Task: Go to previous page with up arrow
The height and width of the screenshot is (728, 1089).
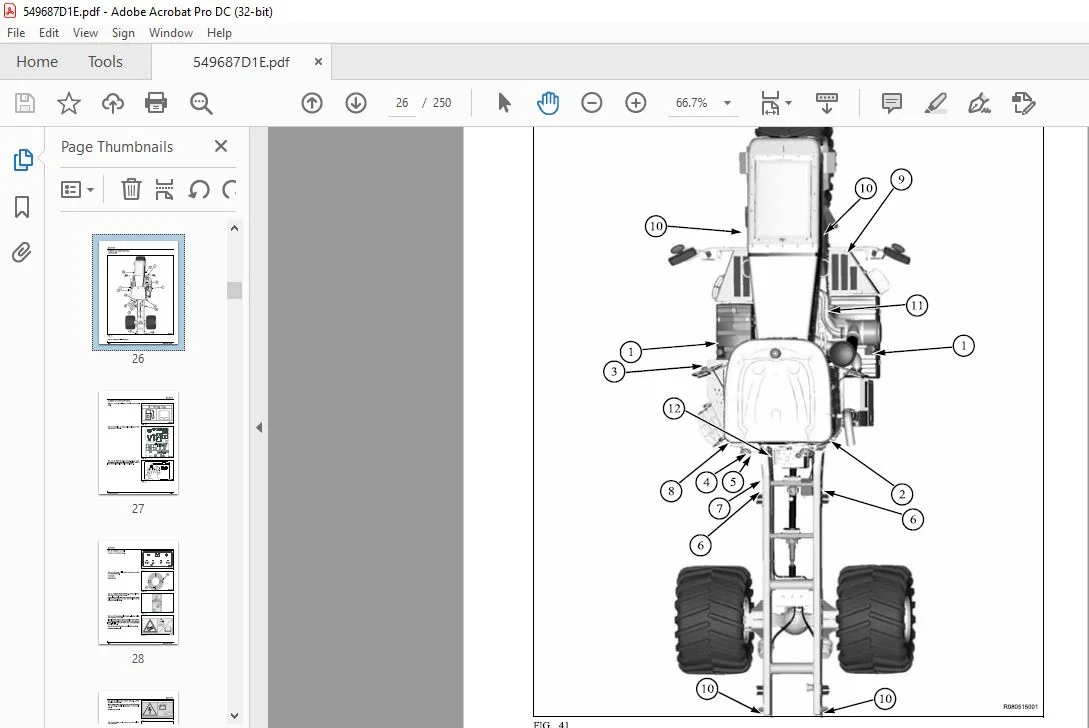Action: pos(312,103)
